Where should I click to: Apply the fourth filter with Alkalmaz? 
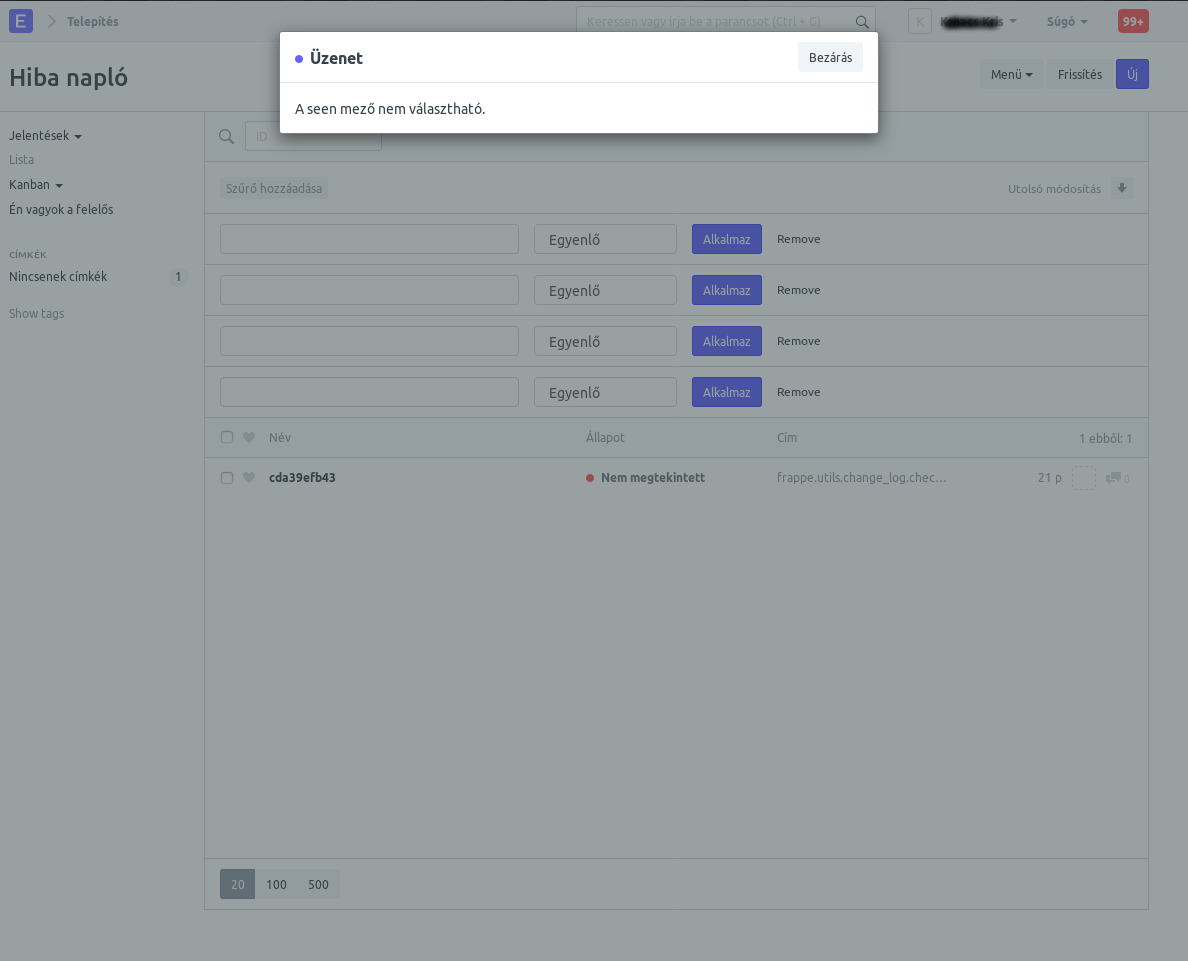click(727, 393)
